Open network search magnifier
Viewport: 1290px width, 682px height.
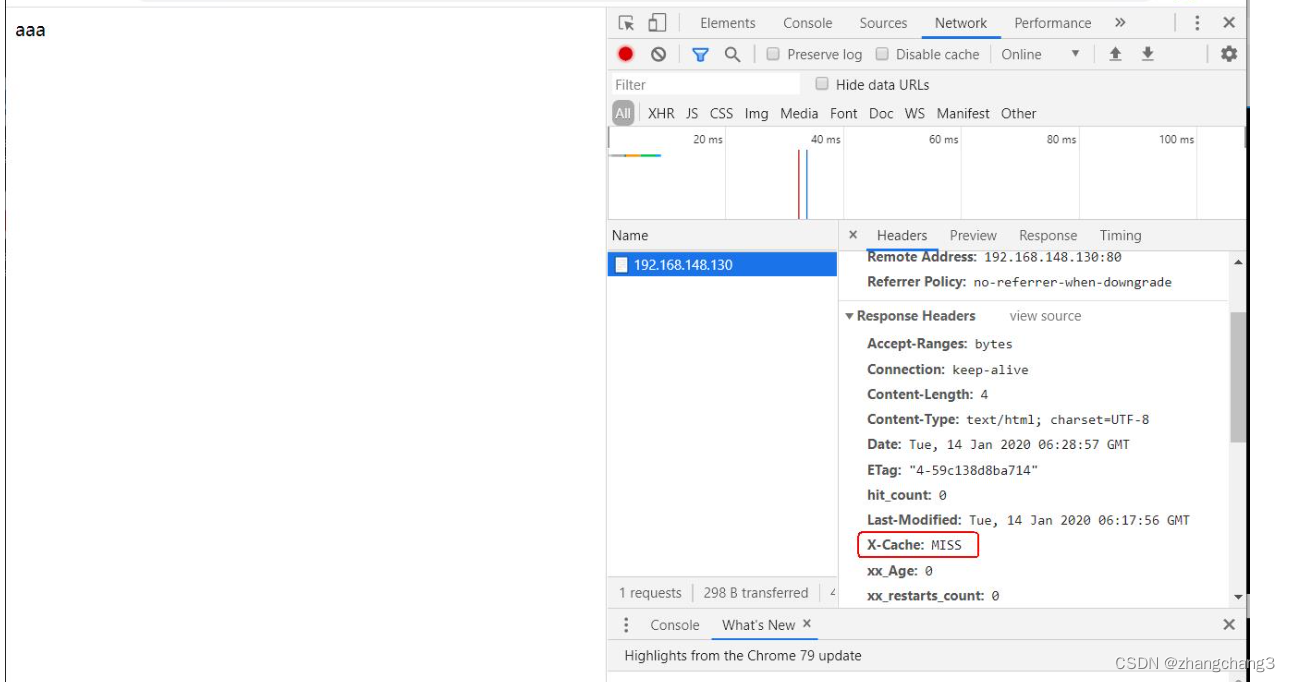[x=732, y=54]
